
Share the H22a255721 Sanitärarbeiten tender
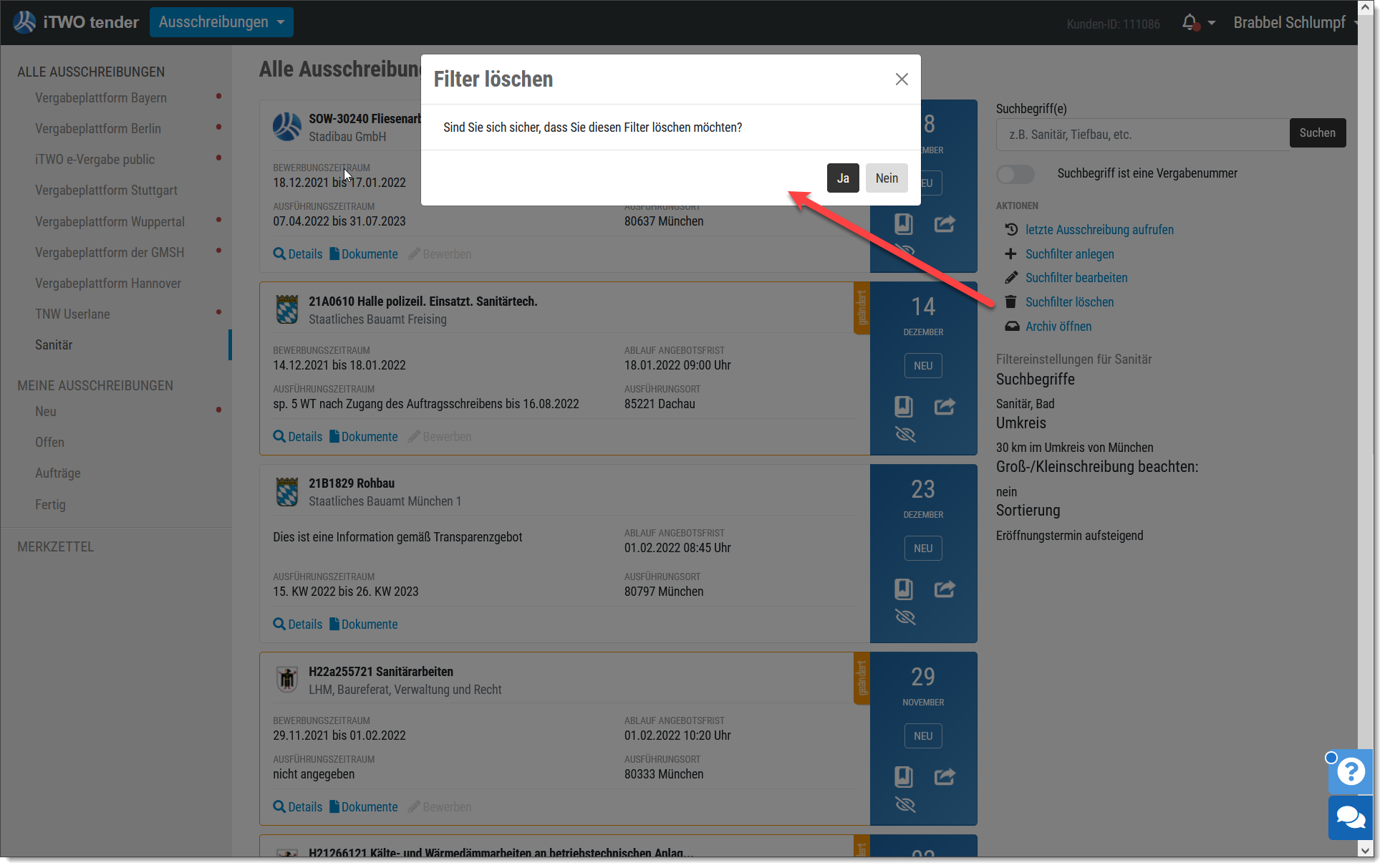click(945, 777)
